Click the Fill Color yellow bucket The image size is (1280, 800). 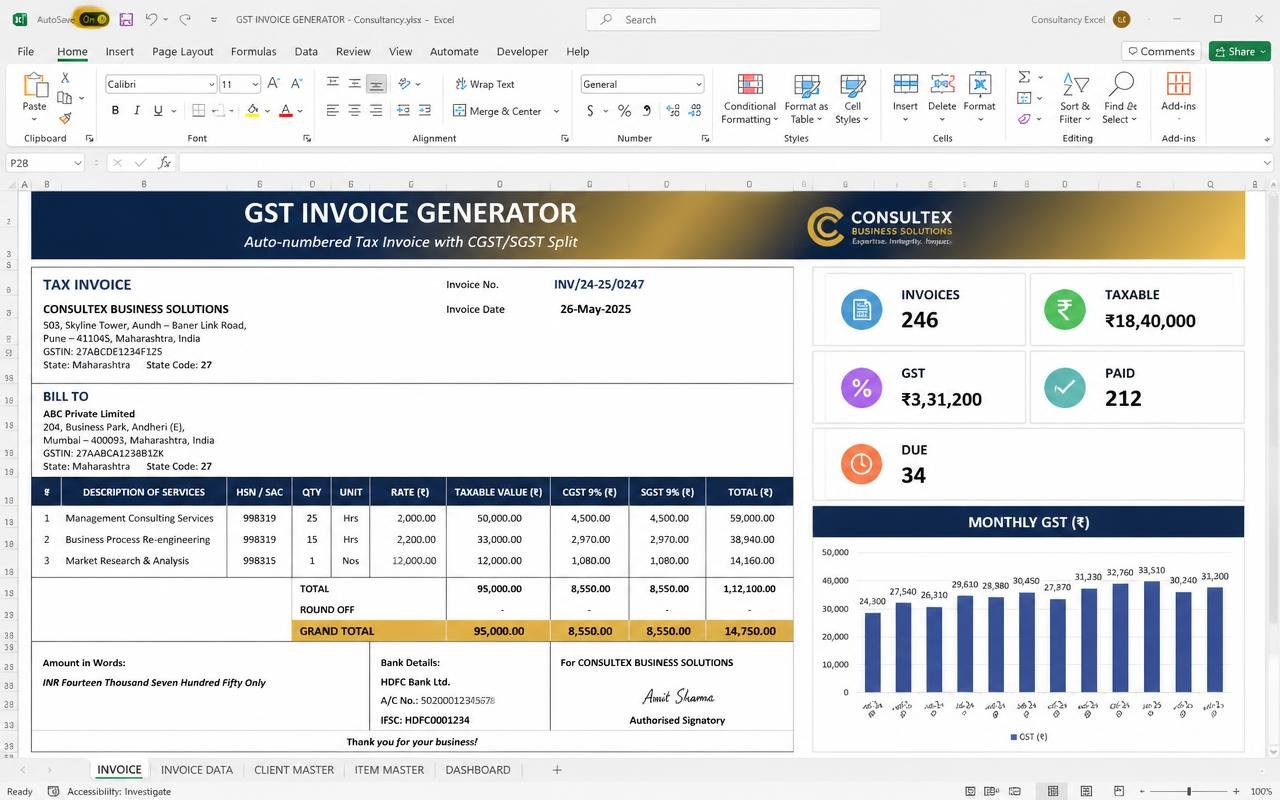pyautogui.click(x=253, y=110)
